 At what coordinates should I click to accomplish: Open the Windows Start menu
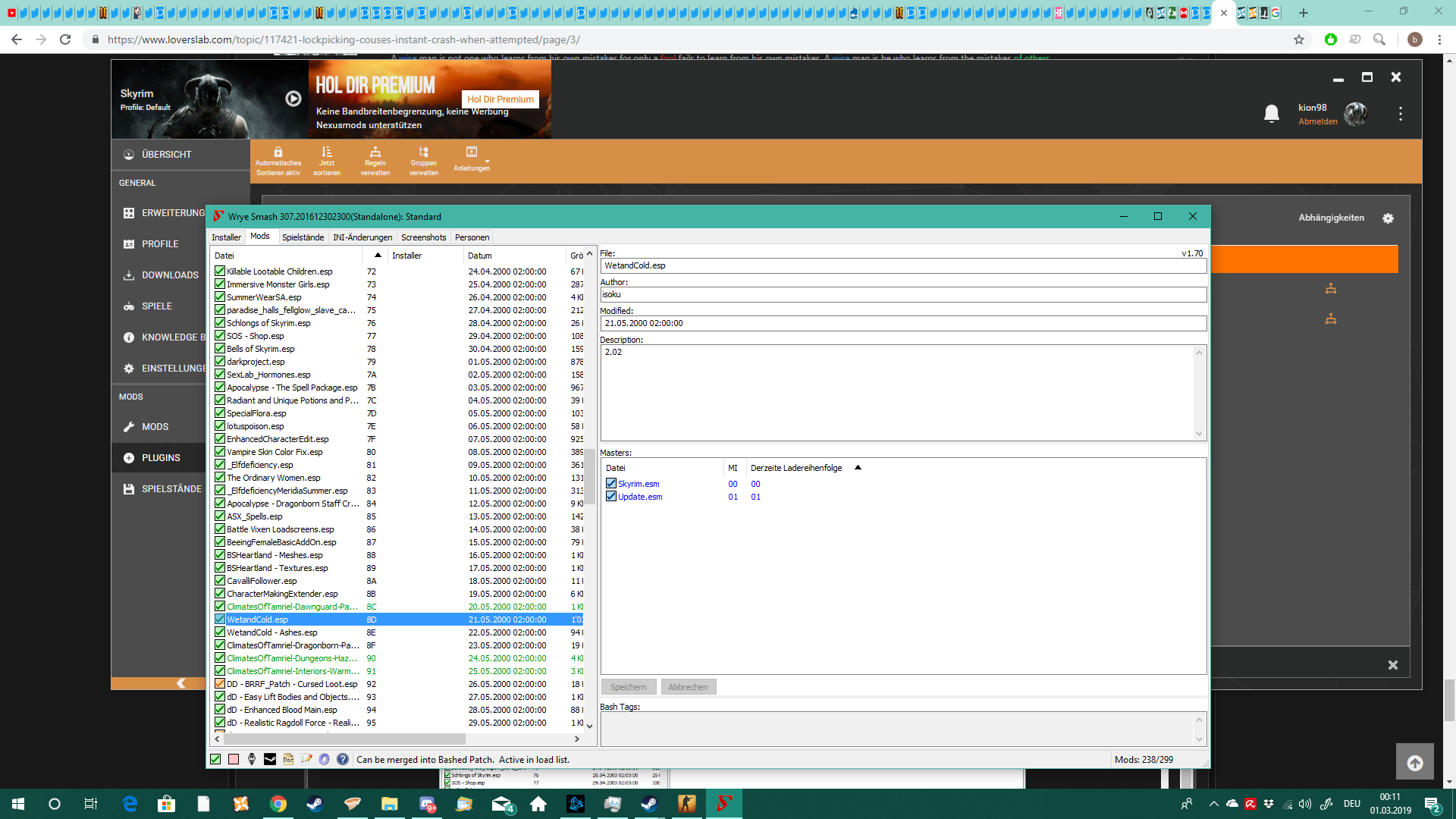(18, 804)
